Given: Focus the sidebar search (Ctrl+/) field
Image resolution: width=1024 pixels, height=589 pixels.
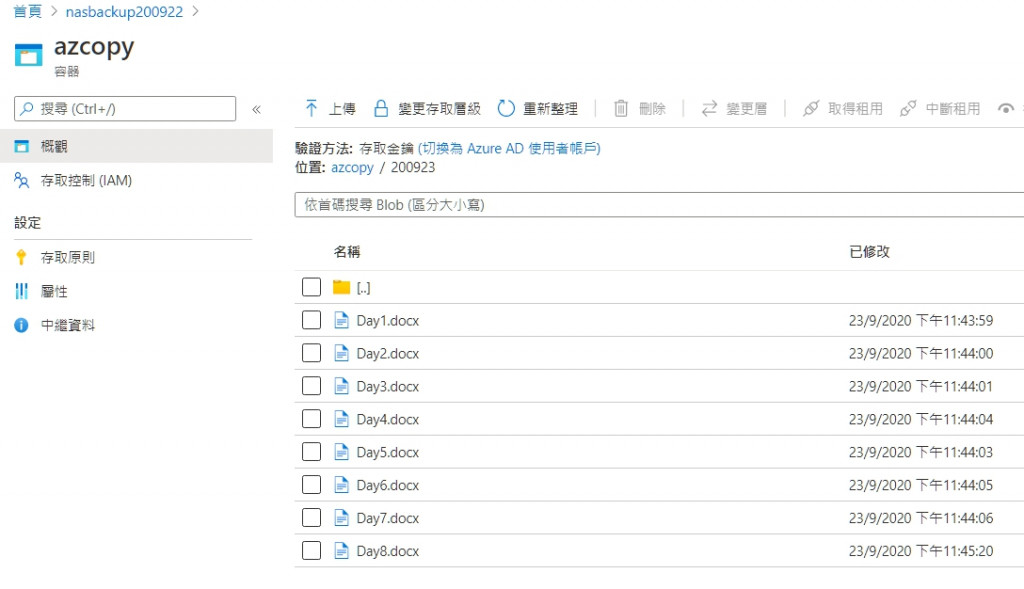Looking at the screenshot, I should point(125,108).
